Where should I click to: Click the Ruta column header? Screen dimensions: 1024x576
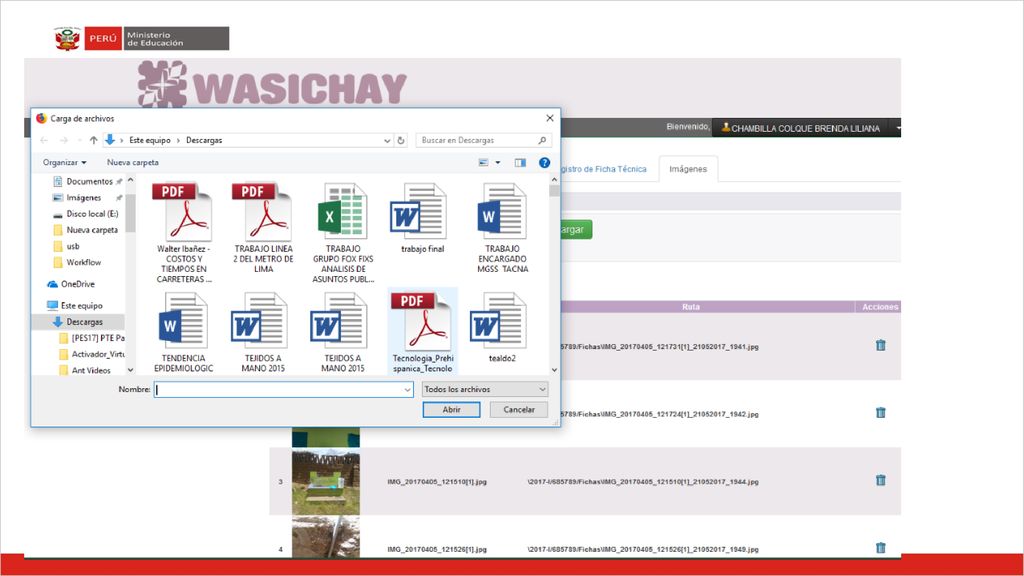(x=691, y=307)
